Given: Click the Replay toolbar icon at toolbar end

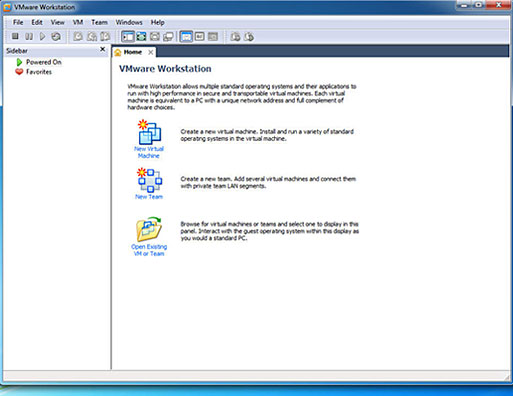Looking at the screenshot, I should click(249, 36).
